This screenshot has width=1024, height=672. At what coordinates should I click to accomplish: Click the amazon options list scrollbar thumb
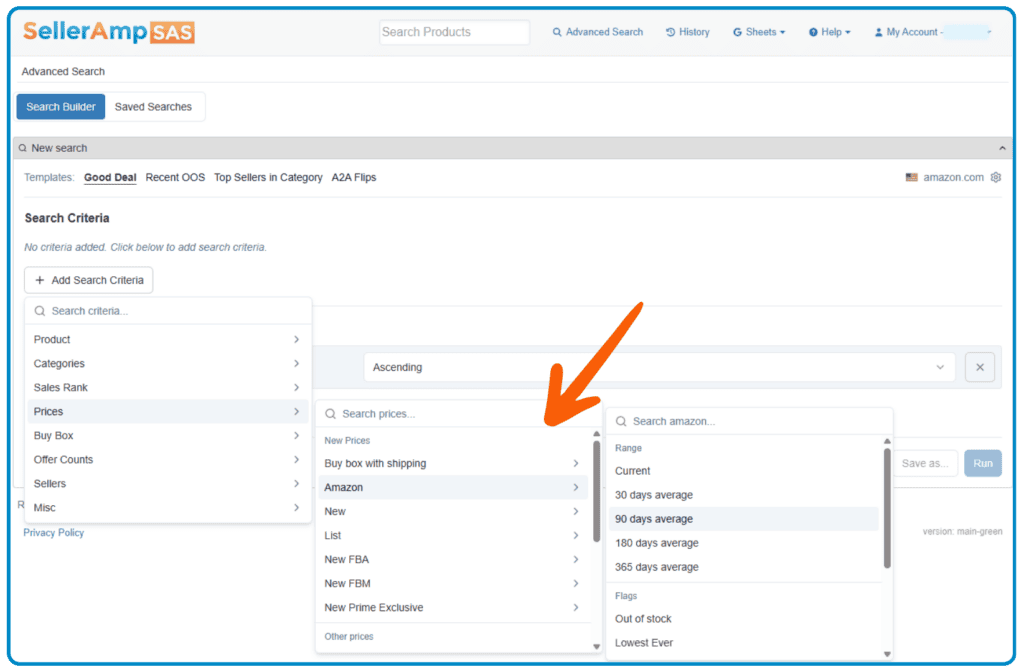click(887, 508)
